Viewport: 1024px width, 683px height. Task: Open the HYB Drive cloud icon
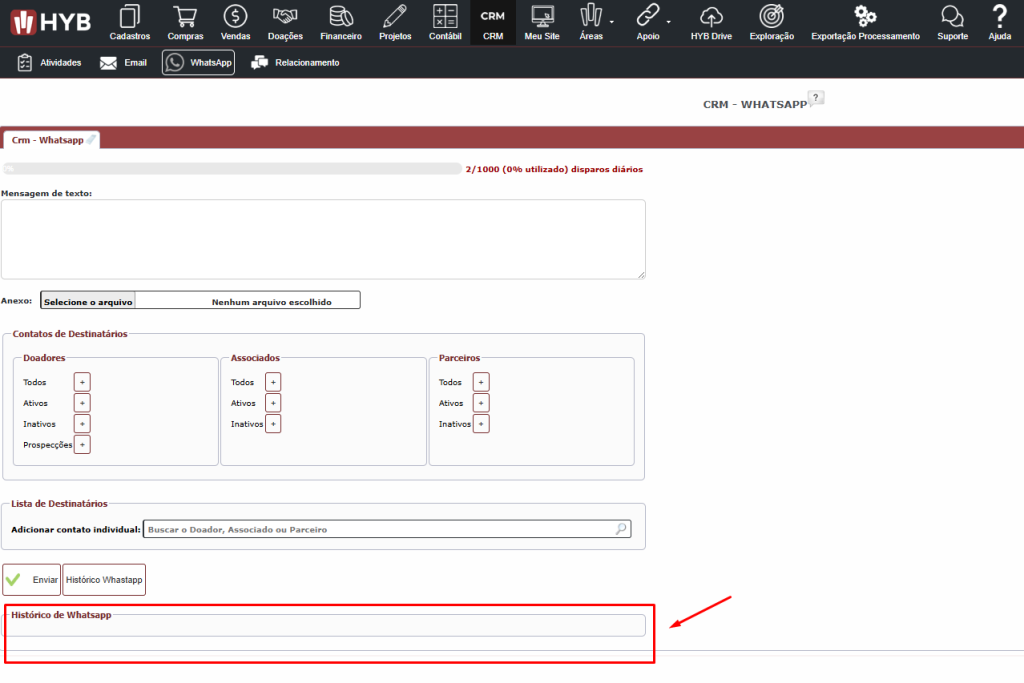pyautogui.click(x=711, y=17)
